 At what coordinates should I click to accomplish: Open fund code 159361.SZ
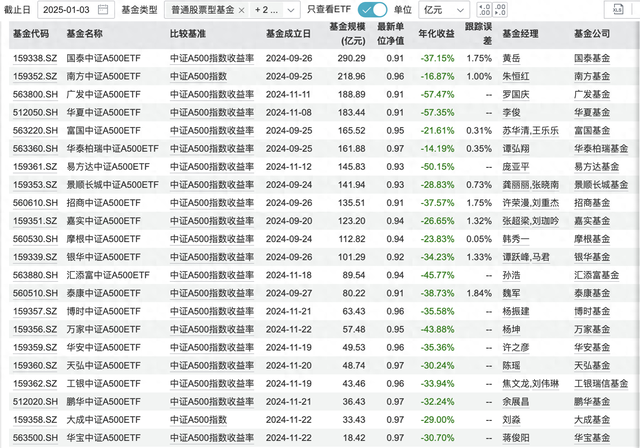pyautogui.click(x=35, y=167)
